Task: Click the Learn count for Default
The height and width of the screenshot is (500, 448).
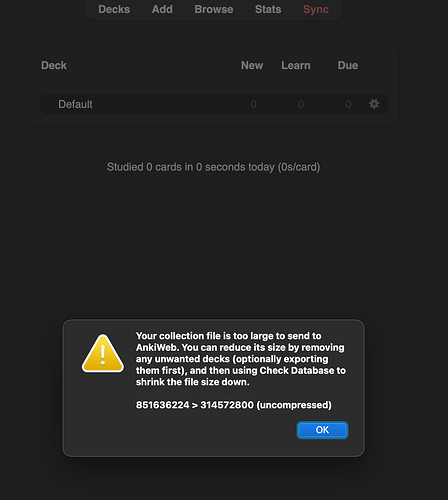Action: [x=301, y=104]
